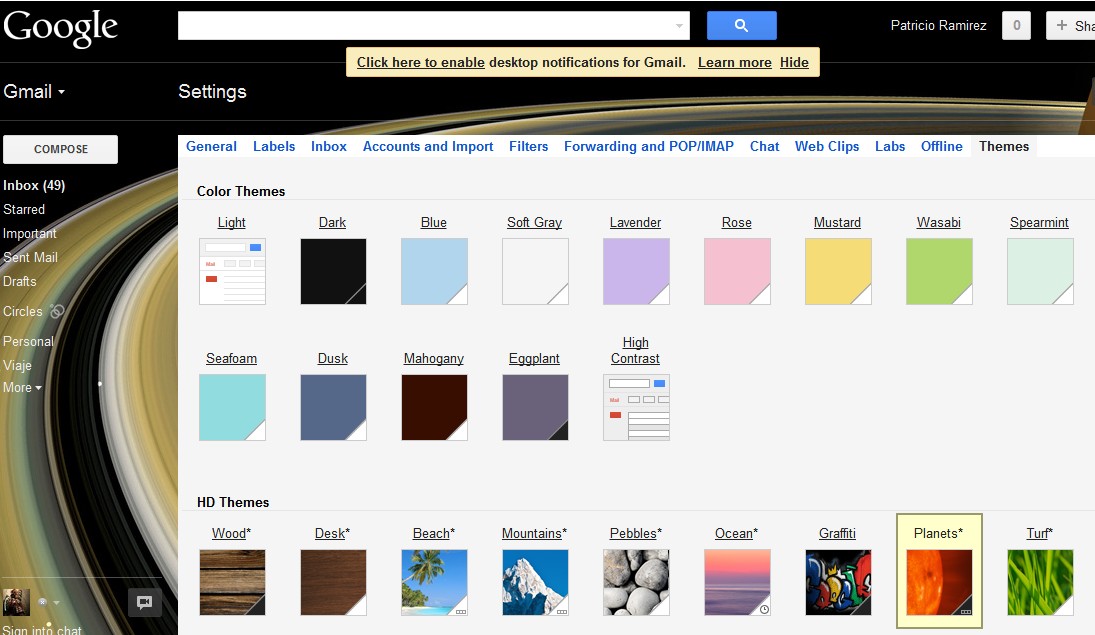
Task: Apply the High Contrast theme thumbnail
Action: 636,407
